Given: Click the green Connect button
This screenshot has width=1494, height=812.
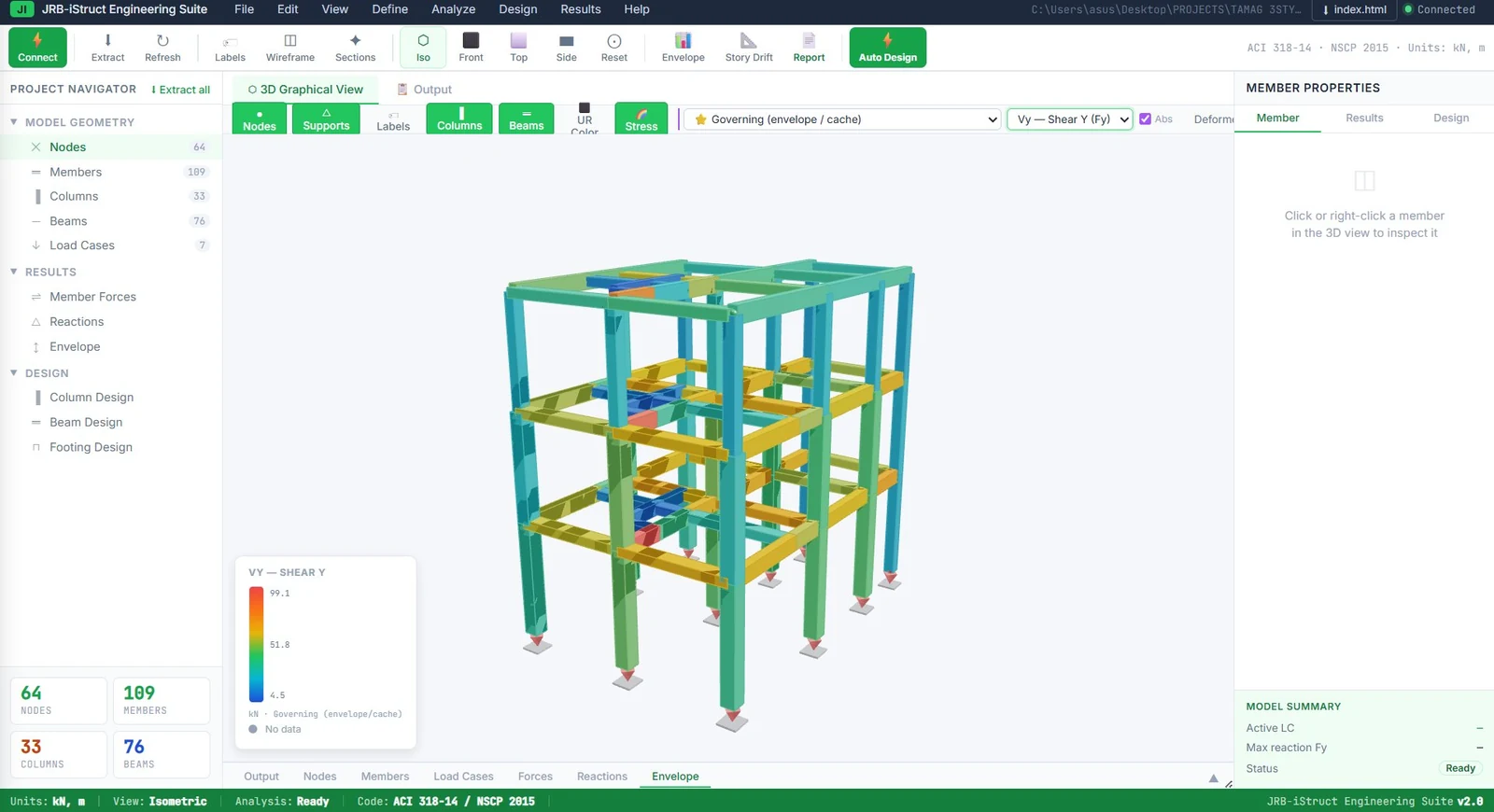Looking at the screenshot, I should pos(37,48).
